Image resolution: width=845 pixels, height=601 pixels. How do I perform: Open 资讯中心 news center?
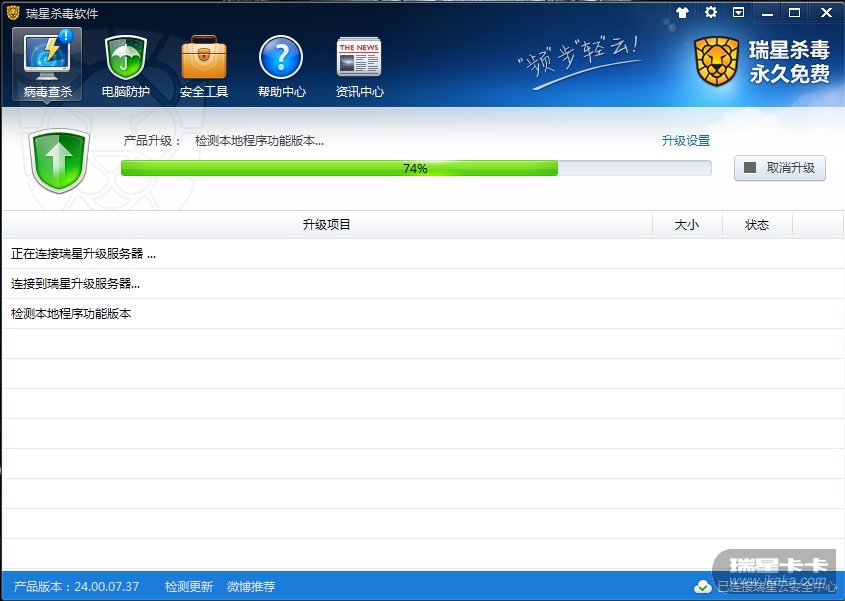[359, 66]
